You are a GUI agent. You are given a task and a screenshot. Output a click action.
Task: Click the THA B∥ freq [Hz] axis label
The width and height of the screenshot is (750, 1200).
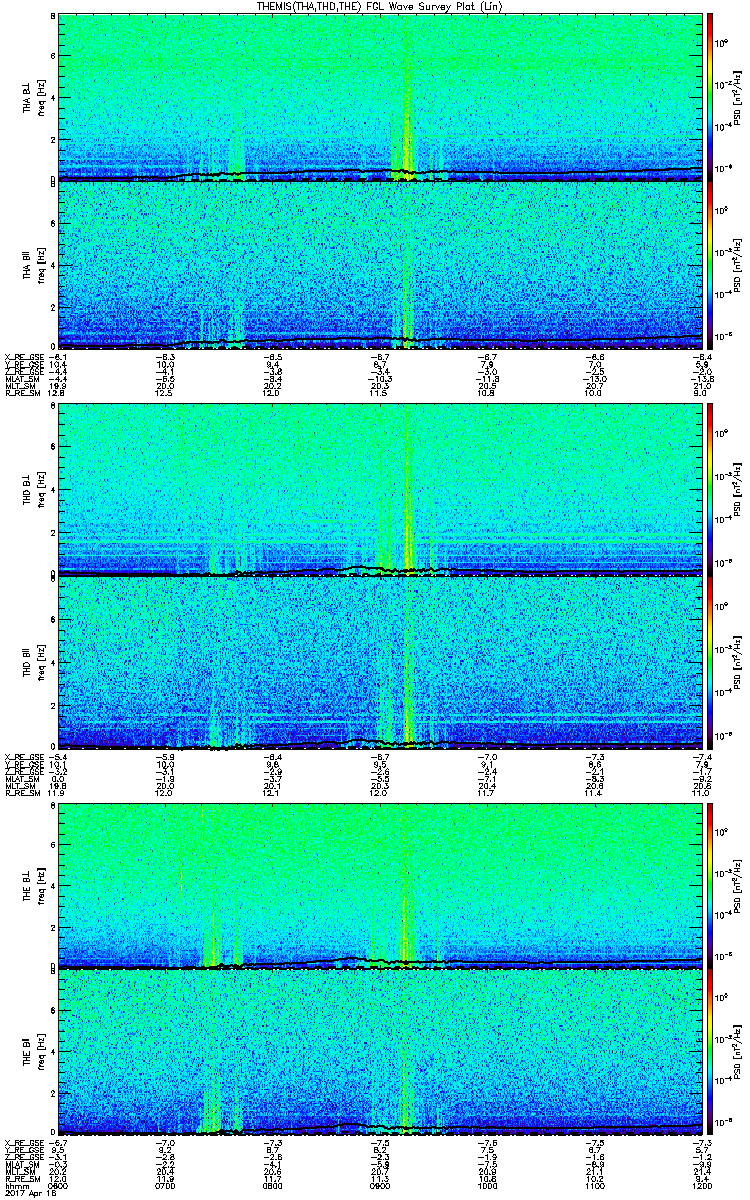pos(41,266)
